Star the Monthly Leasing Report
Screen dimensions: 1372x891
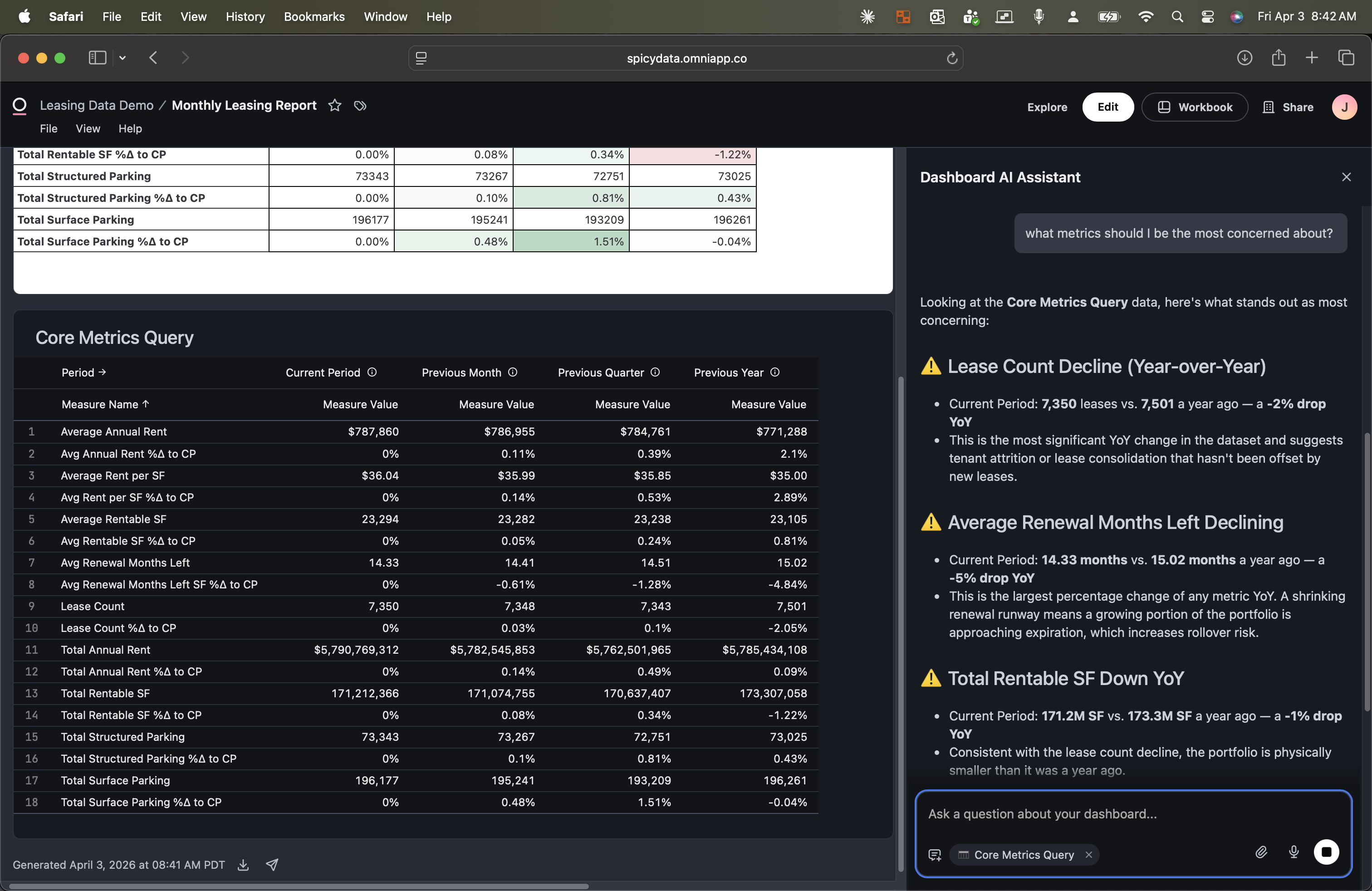tap(334, 105)
